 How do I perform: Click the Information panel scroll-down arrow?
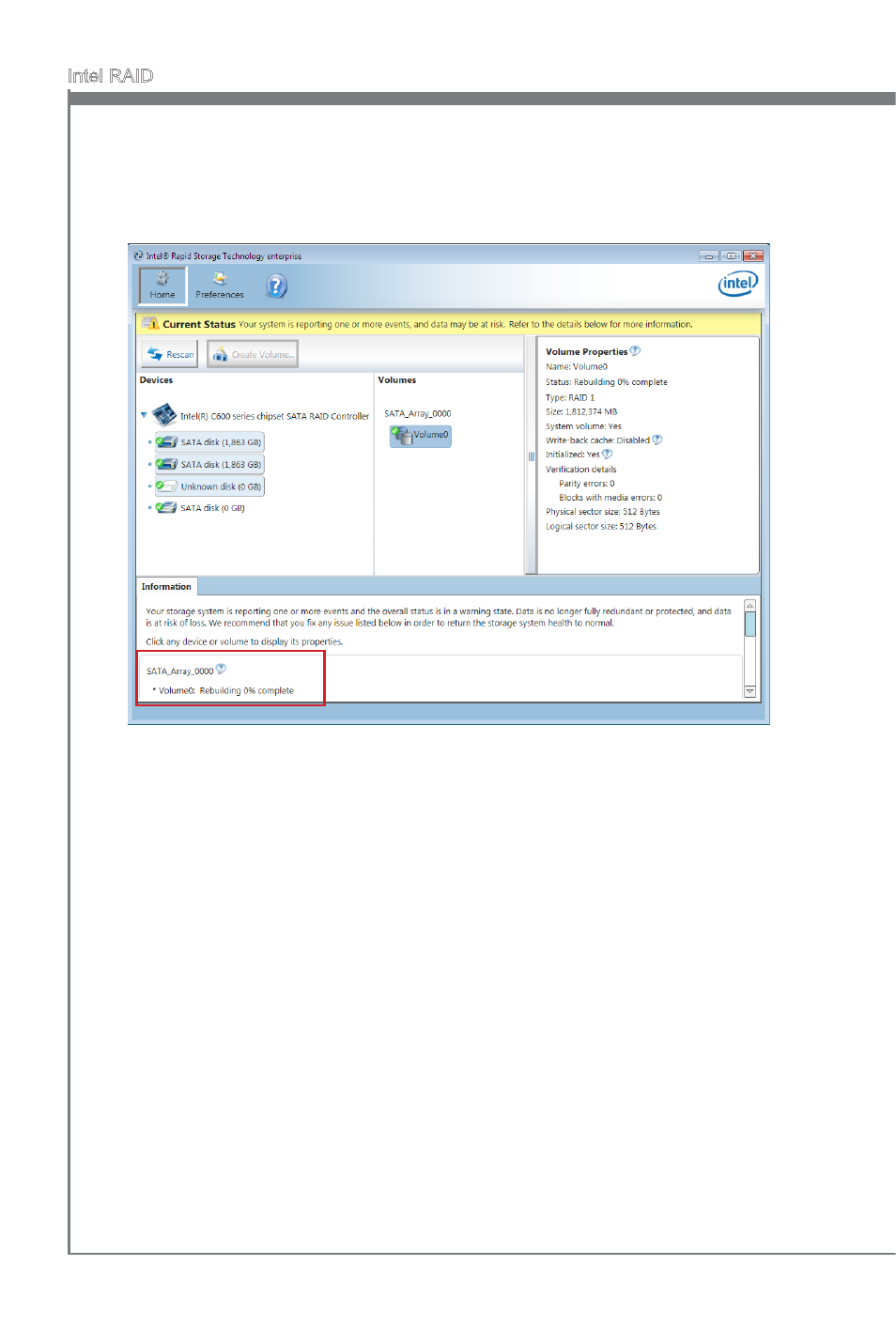tap(749, 691)
